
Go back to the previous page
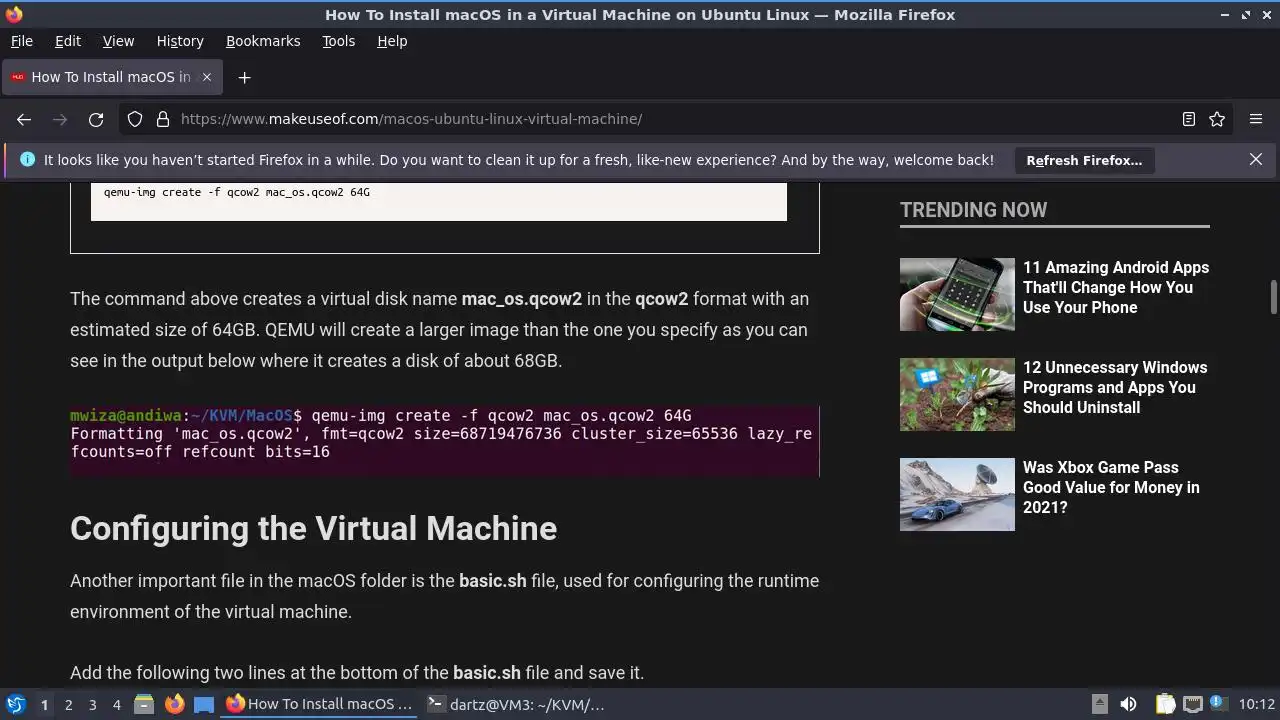(24, 119)
